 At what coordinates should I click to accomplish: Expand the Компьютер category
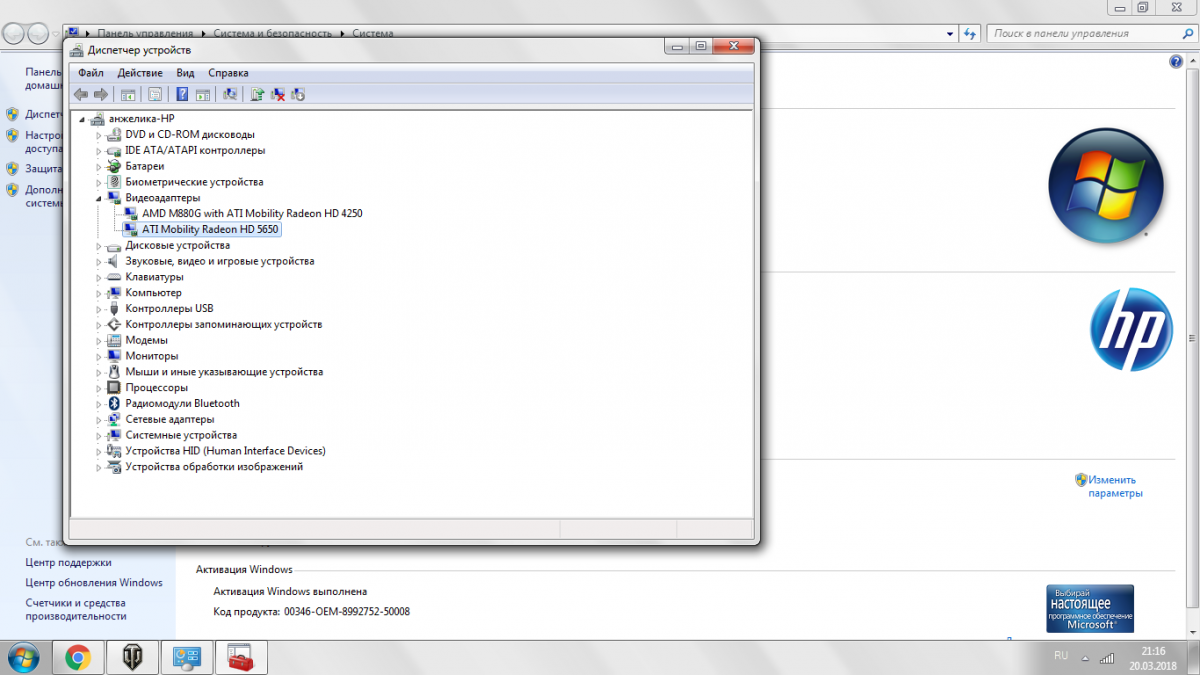click(x=99, y=293)
